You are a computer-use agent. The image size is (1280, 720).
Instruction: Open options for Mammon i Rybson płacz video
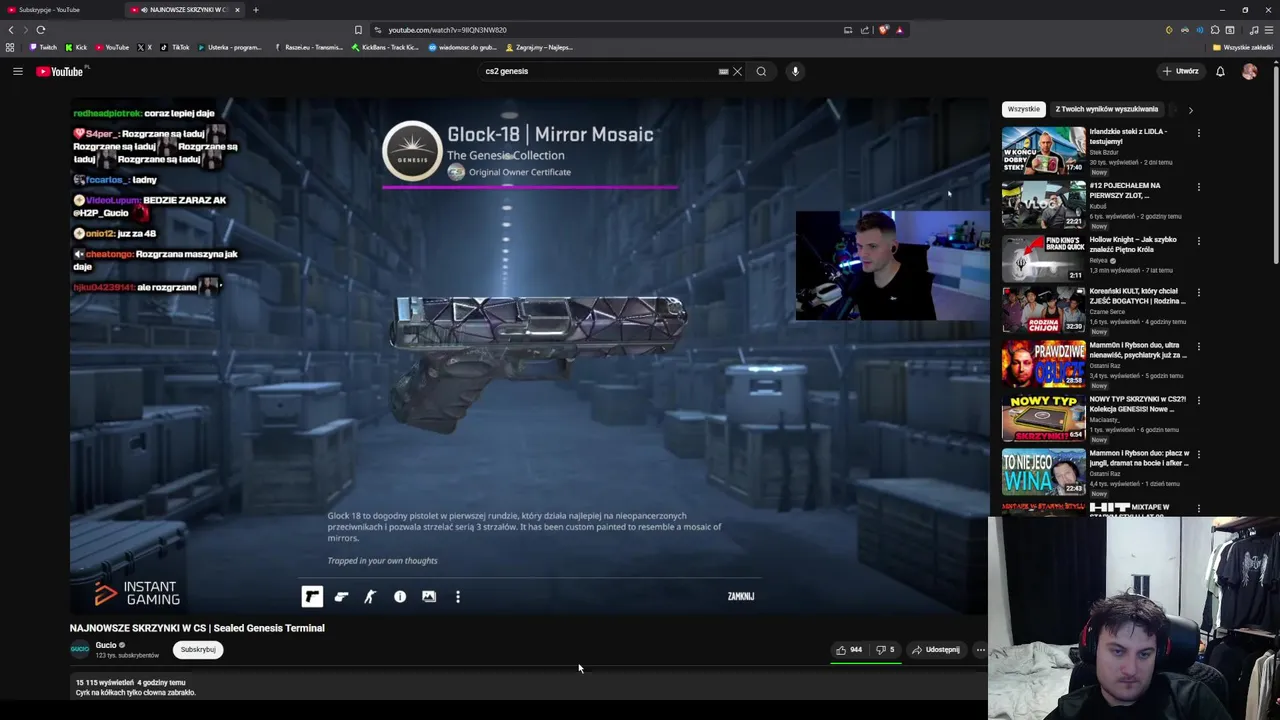1198,454
